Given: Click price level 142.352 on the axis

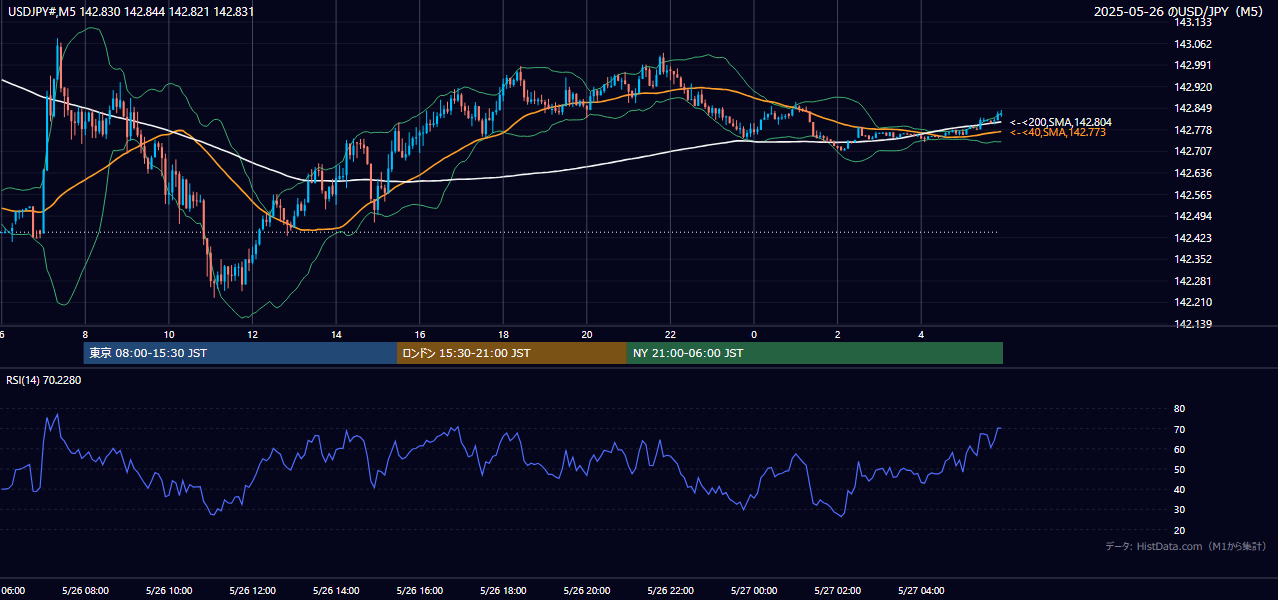Looking at the screenshot, I should [x=1192, y=259].
